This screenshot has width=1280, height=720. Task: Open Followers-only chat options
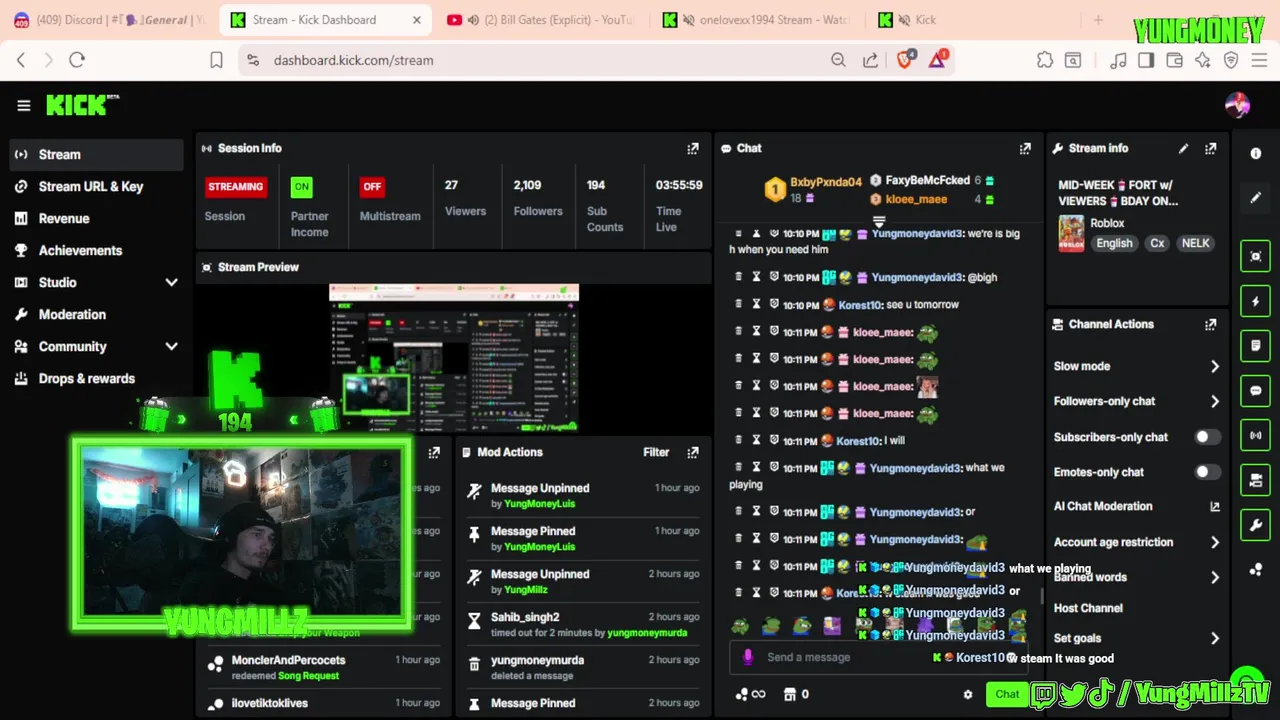pos(1137,401)
